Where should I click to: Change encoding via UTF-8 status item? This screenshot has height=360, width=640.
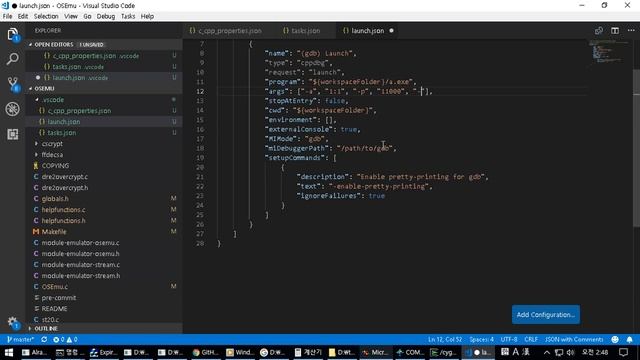pos(509,340)
